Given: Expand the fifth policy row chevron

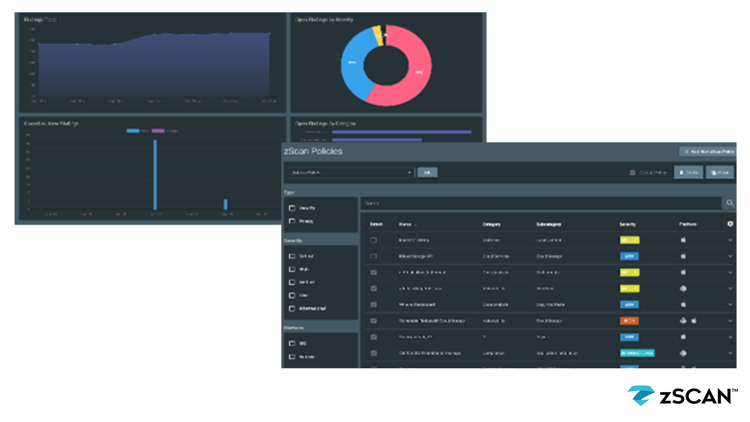Looking at the screenshot, I should click(730, 305).
